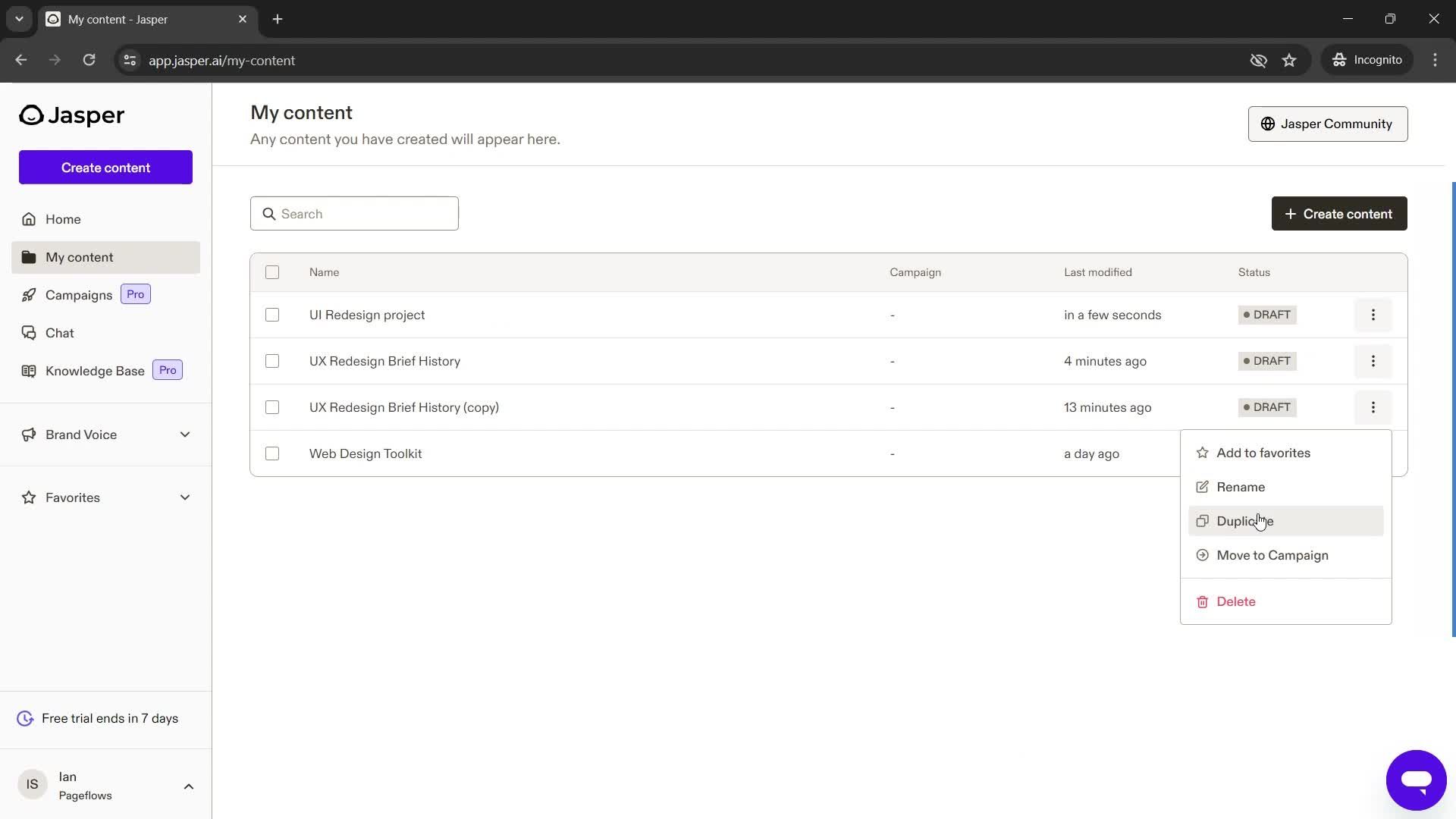Click the Search input field
Screen dimensions: 1456x819
pyautogui.click(x=355, y=214)
